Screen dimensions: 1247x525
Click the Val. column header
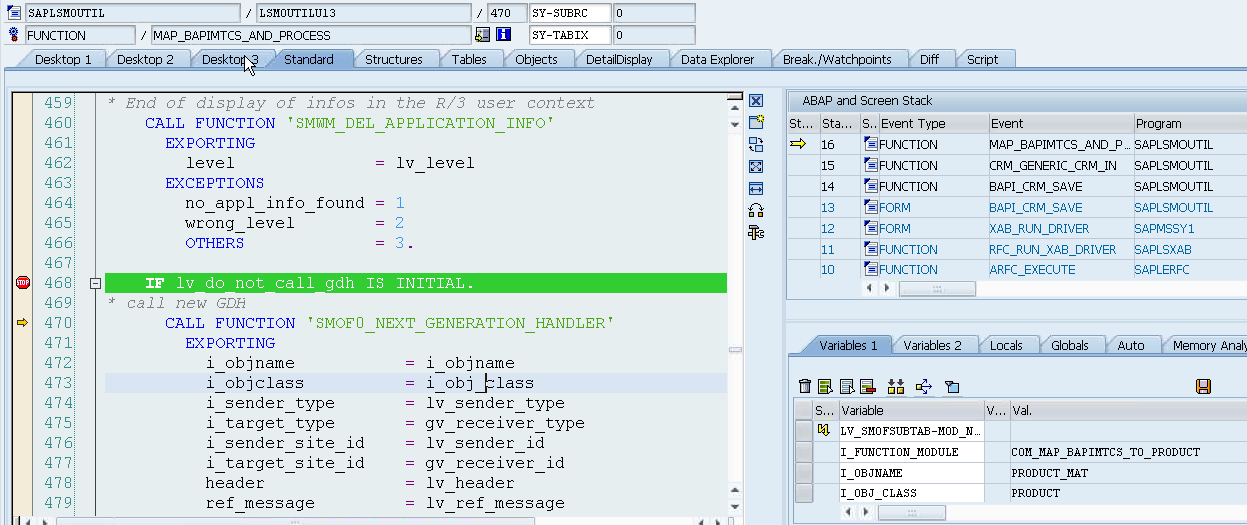(1128, 410)
